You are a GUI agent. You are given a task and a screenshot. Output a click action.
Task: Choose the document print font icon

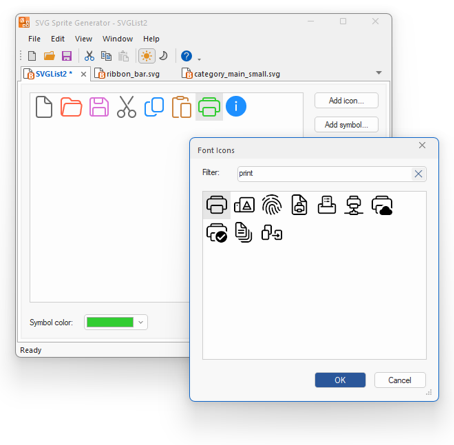pos(299,205)
